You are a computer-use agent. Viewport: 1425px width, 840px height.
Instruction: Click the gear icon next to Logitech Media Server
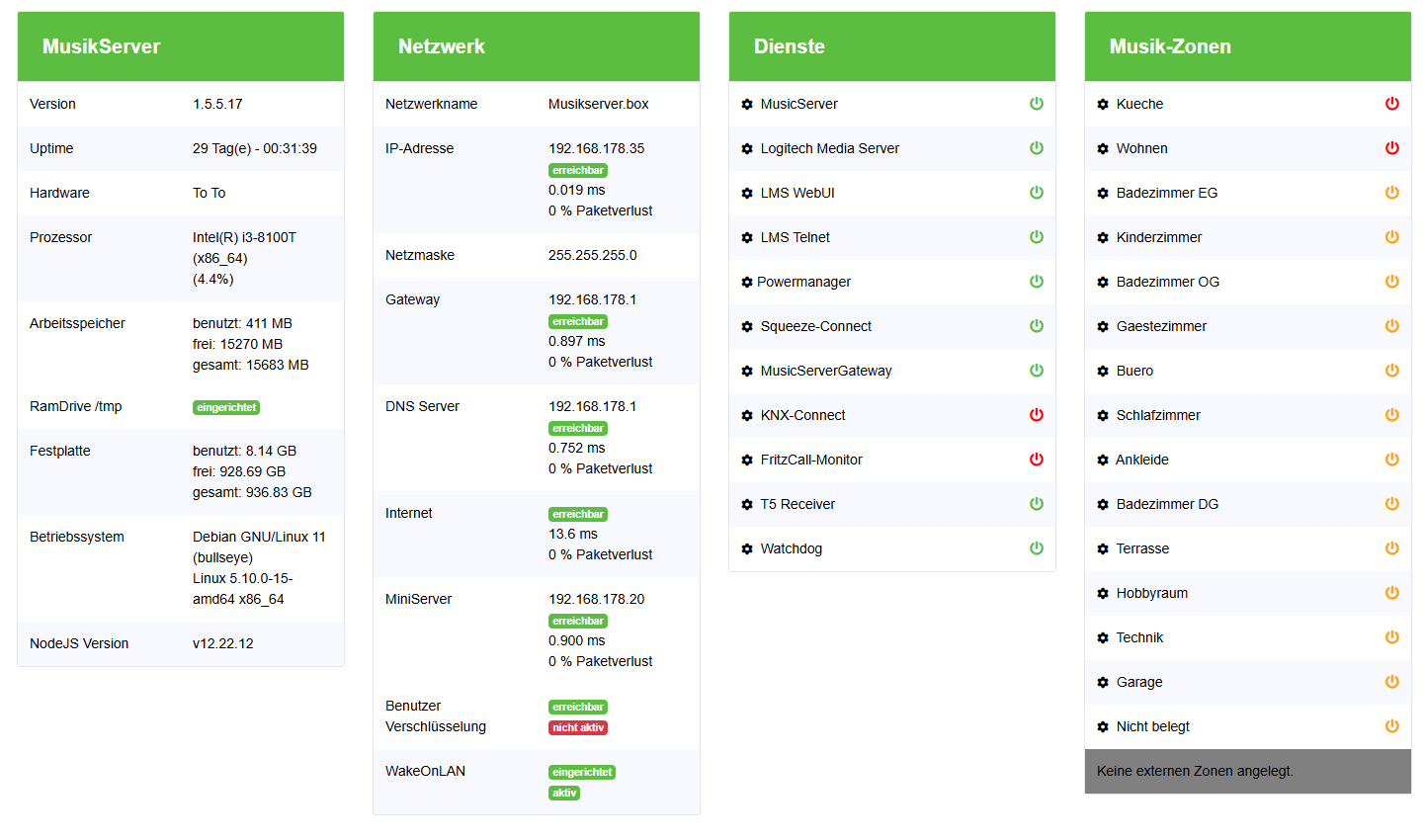pyautogui.click(x=747, y=148)
